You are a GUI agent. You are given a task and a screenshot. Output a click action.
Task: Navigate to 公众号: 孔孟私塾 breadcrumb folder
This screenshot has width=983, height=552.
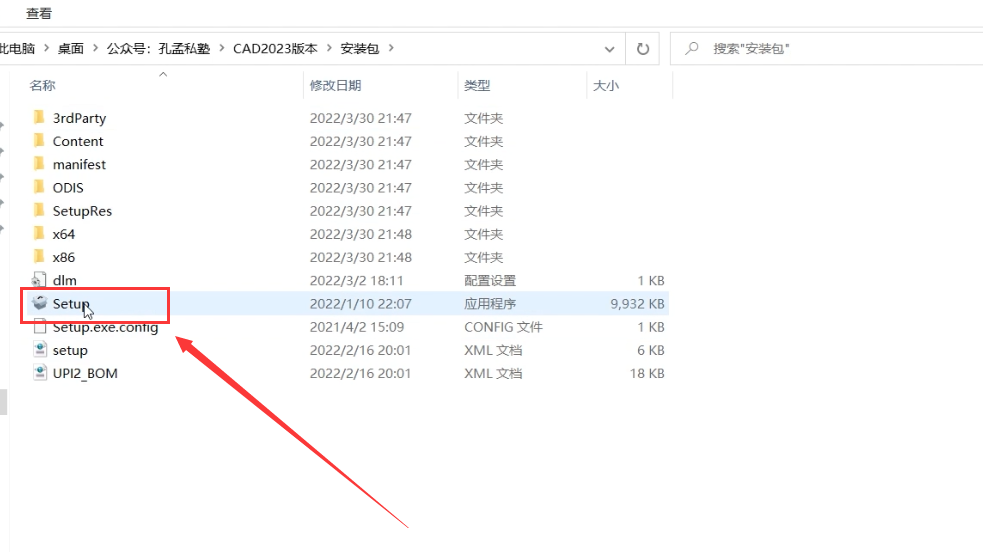pos(158,48)
